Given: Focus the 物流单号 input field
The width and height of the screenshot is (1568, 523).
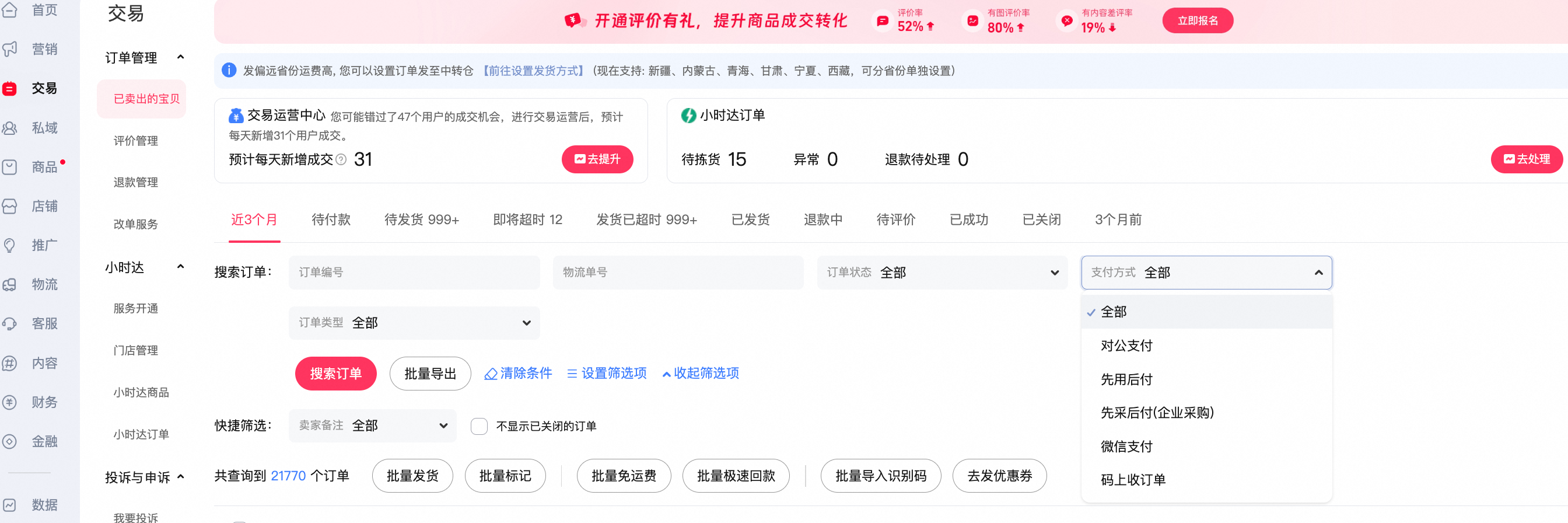Looking at the screenshot, I should pos(678,272).
